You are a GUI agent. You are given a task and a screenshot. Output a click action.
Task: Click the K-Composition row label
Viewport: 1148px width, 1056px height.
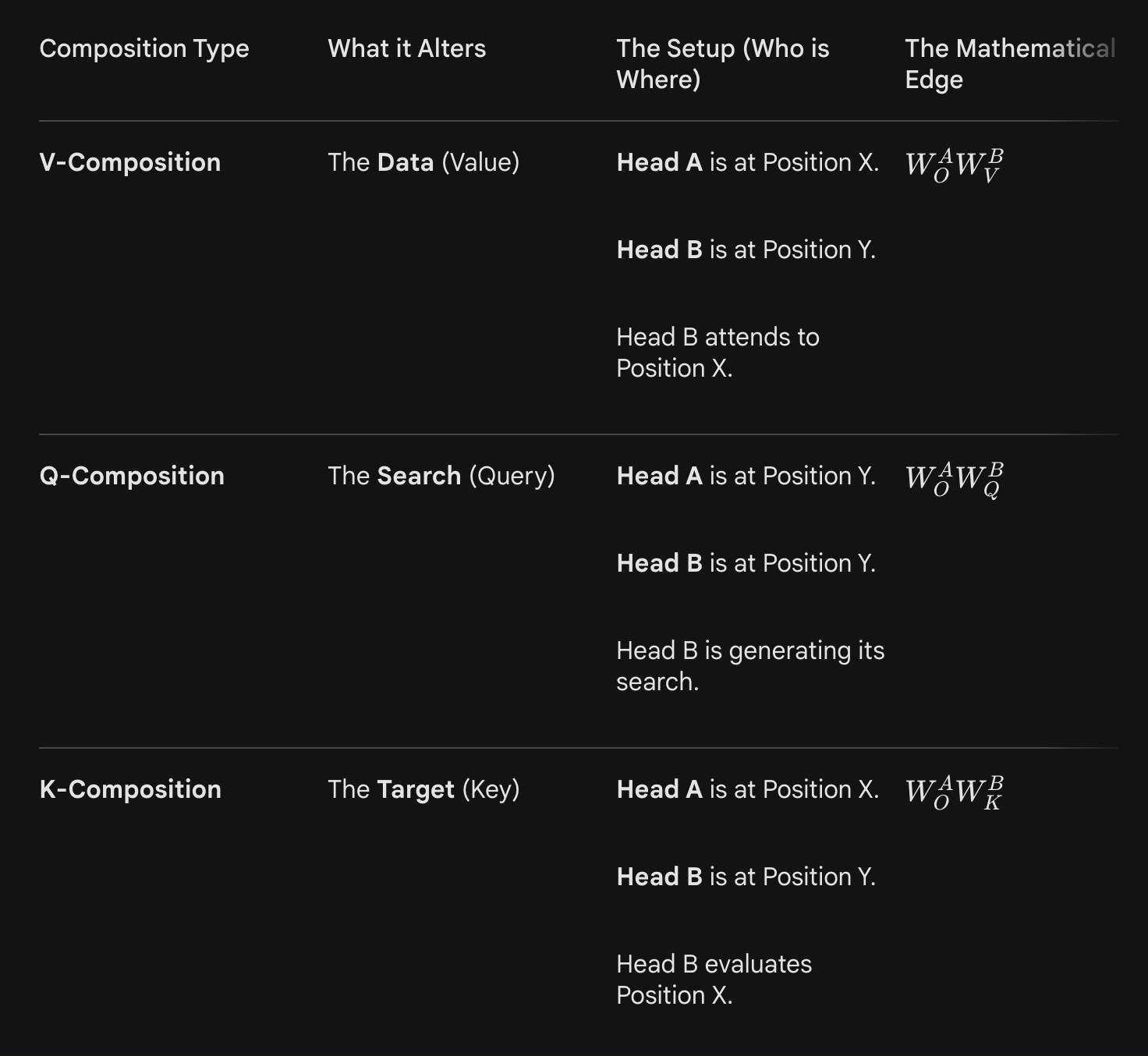[130, 789]
